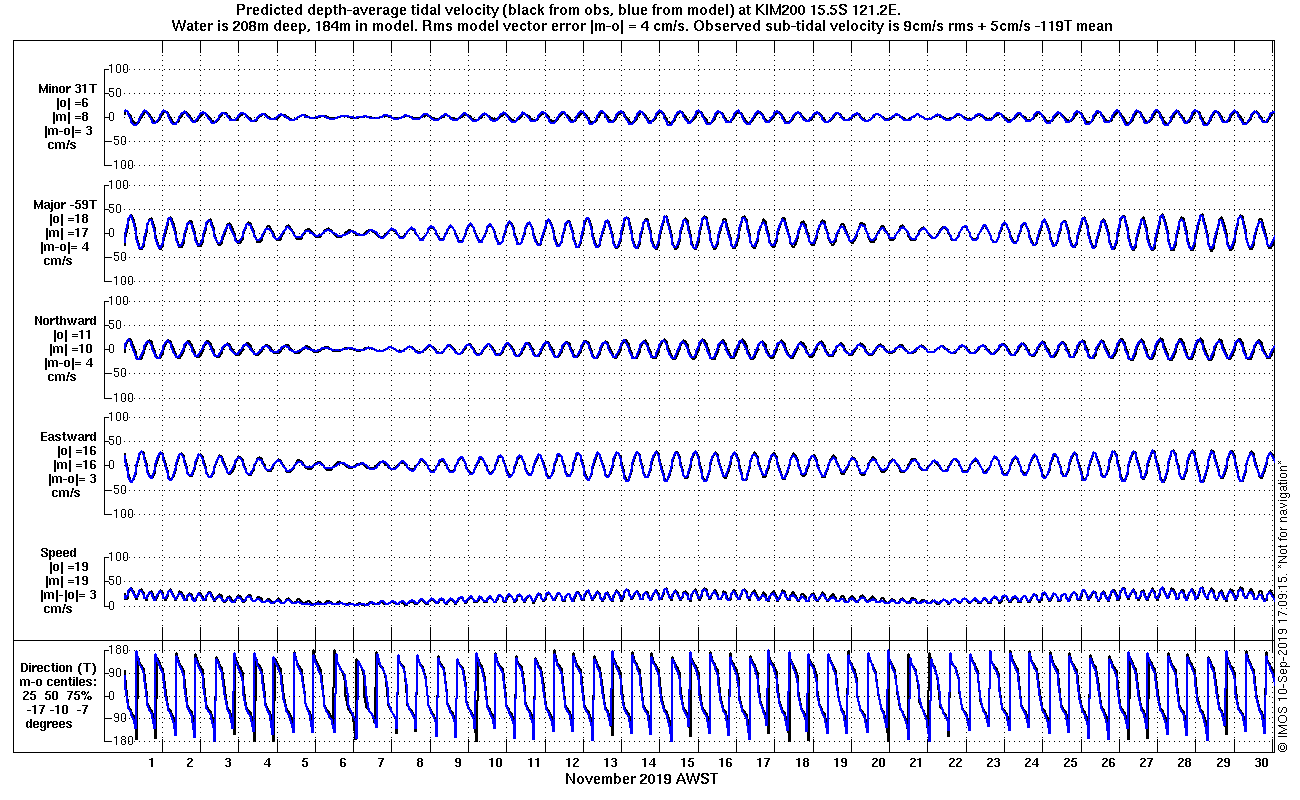
Task: Click the '100' top tick of Minor panel axis
Action: 120,69
